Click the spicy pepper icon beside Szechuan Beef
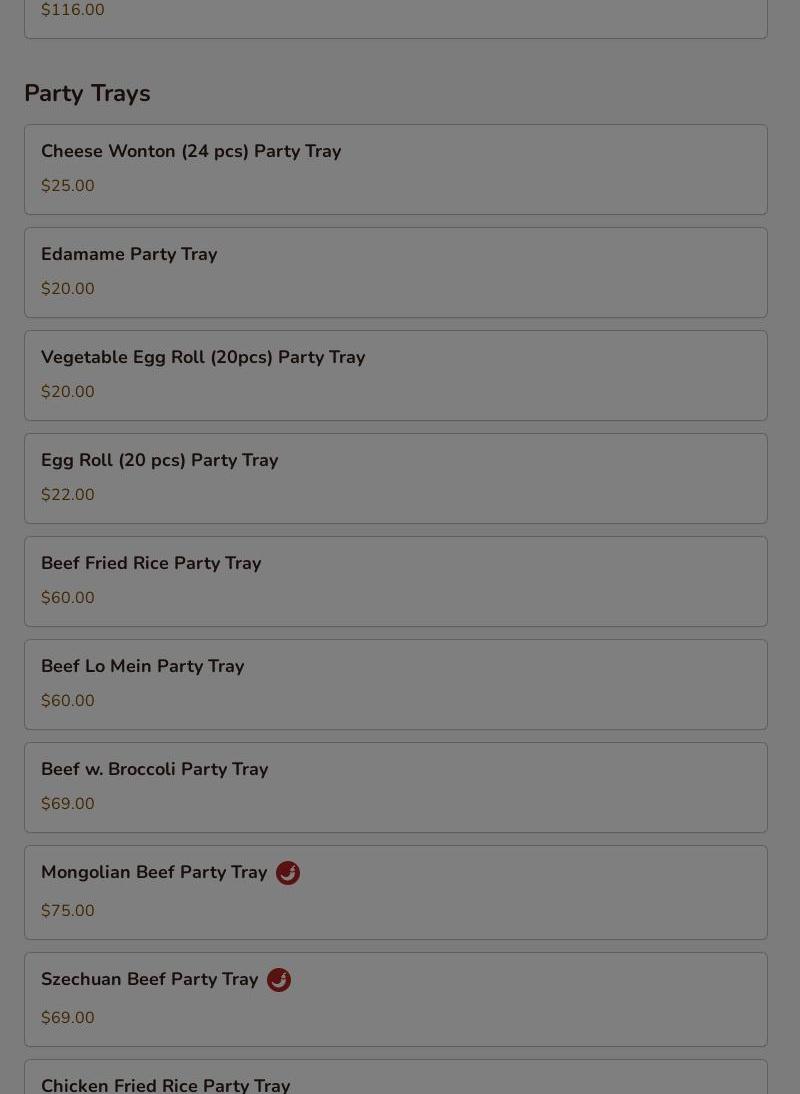800x1094 pixels. [x=279, y=980]
